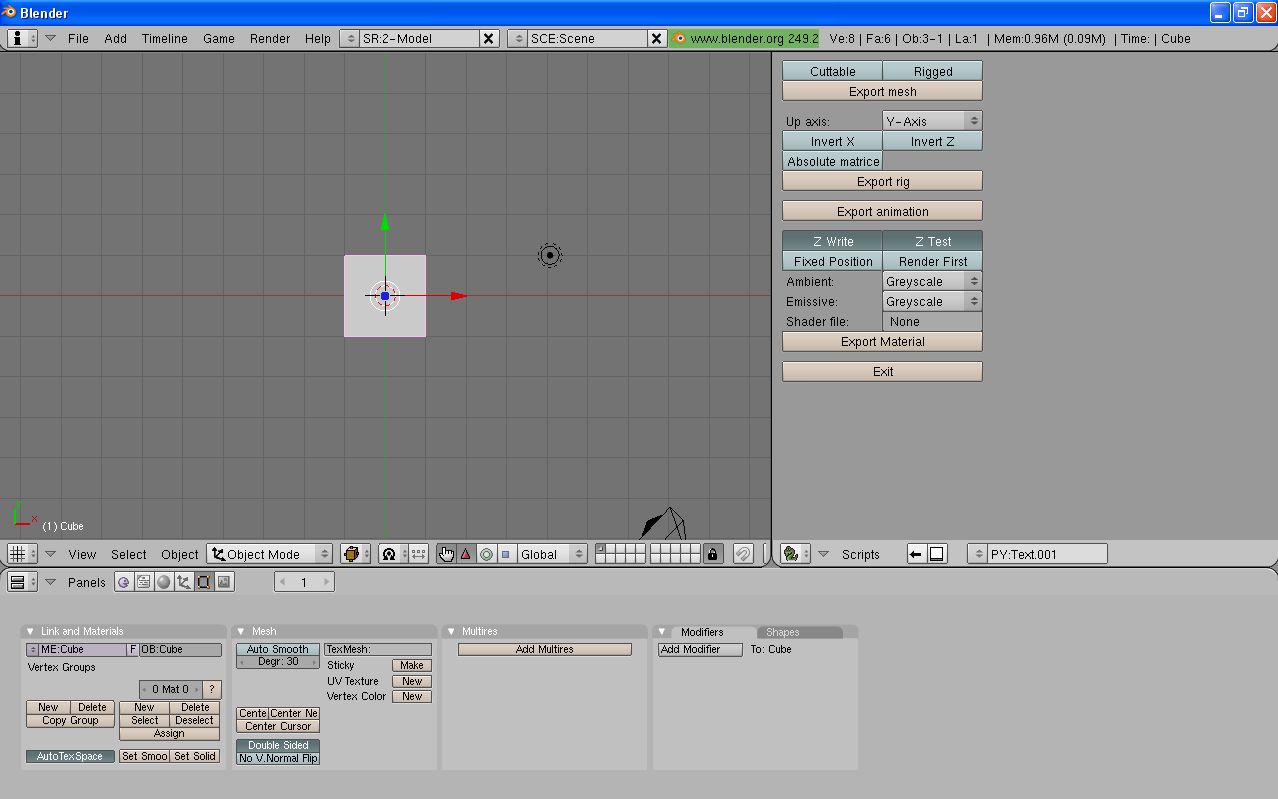Open the Object context icon in Panels

(184, 582)
